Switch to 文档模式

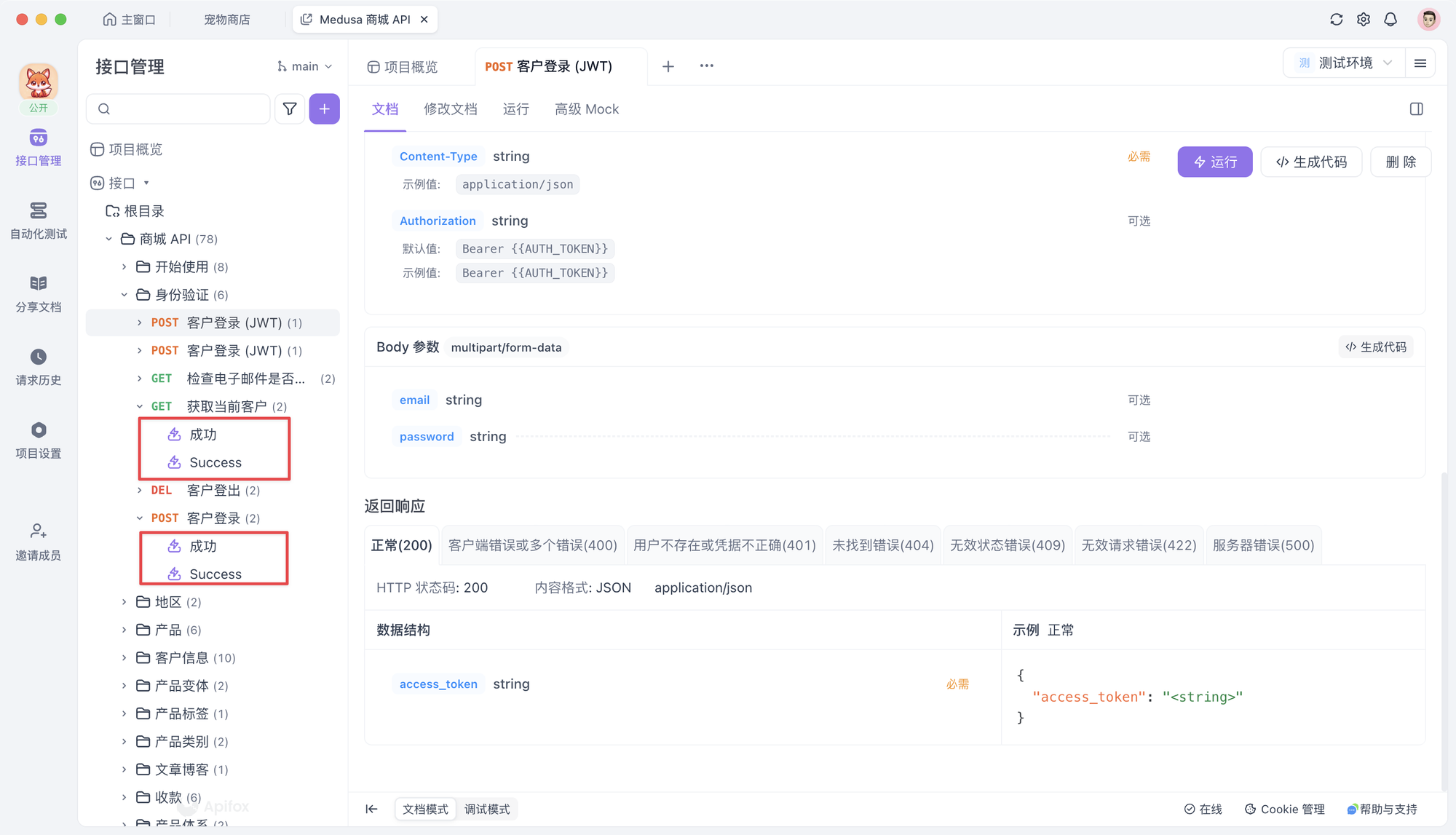click(x=426, y=809)
